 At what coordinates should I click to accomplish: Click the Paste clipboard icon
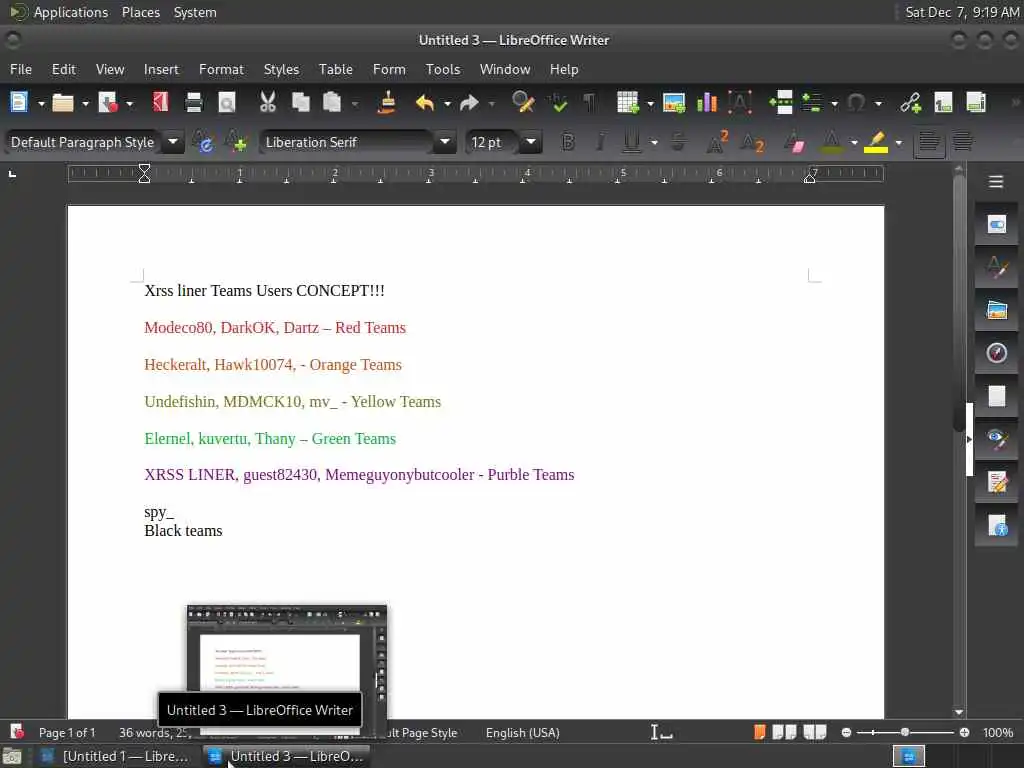click(x=332, y=103)
